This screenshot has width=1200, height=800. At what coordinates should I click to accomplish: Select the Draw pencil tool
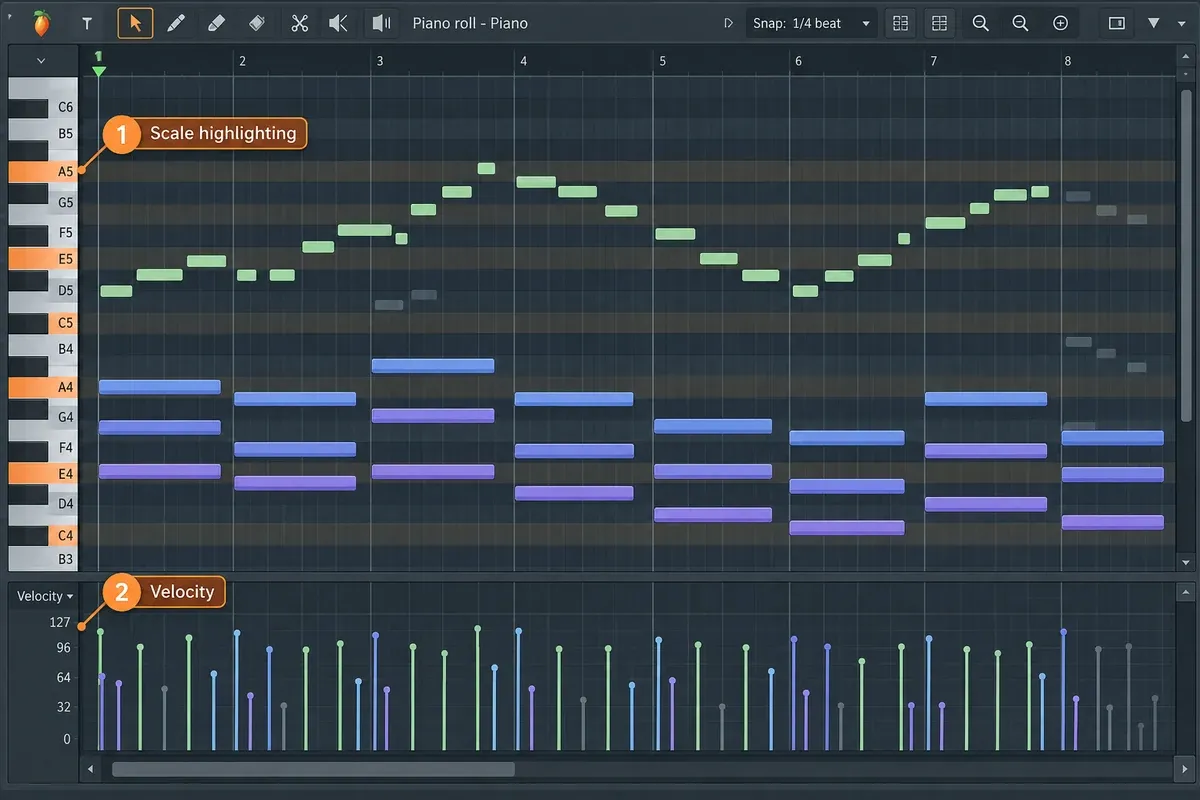[176, 23]
